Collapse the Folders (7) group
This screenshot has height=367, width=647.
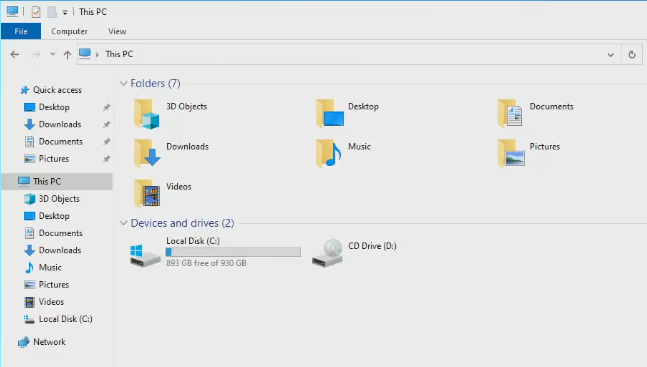click(123, 83)
